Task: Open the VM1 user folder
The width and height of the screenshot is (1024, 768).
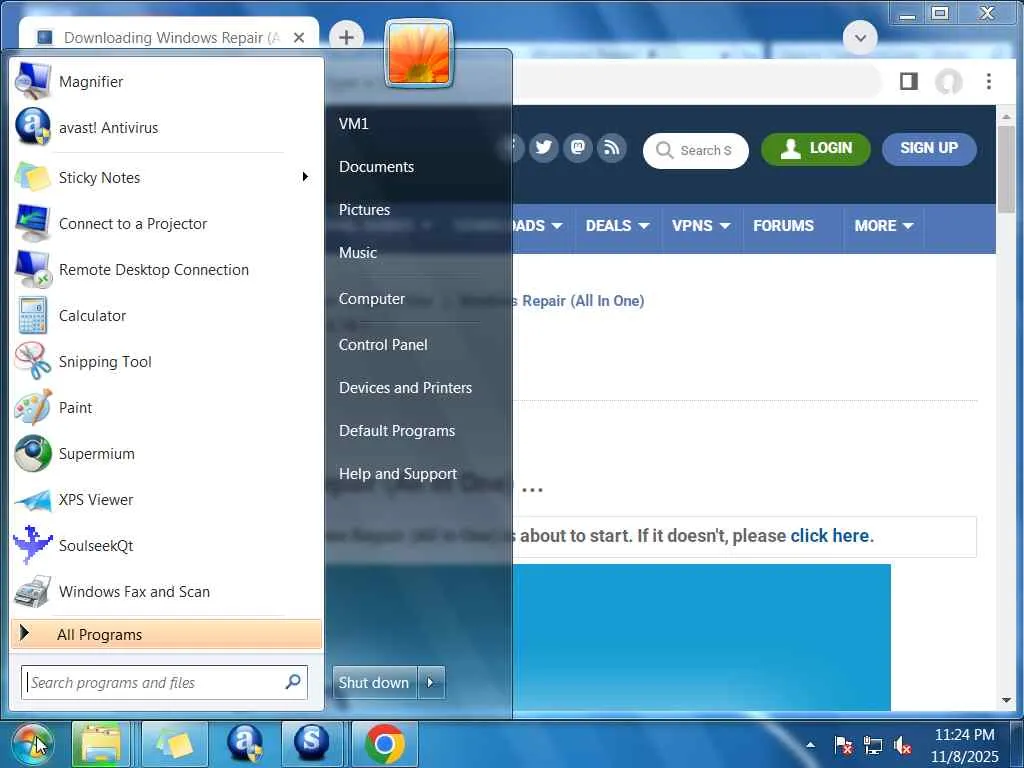Action: pyautogui.click(x=353, y=123)
